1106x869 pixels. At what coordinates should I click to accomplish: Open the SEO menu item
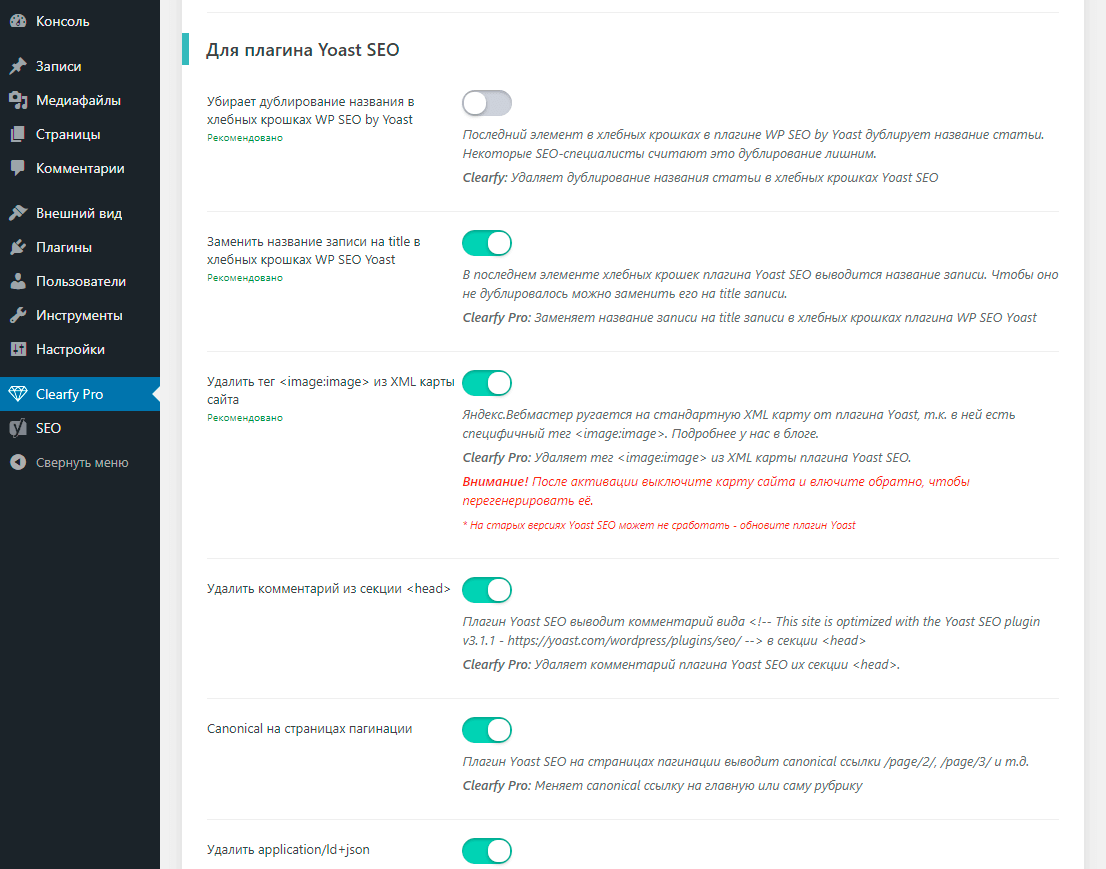tap(80, 428)
